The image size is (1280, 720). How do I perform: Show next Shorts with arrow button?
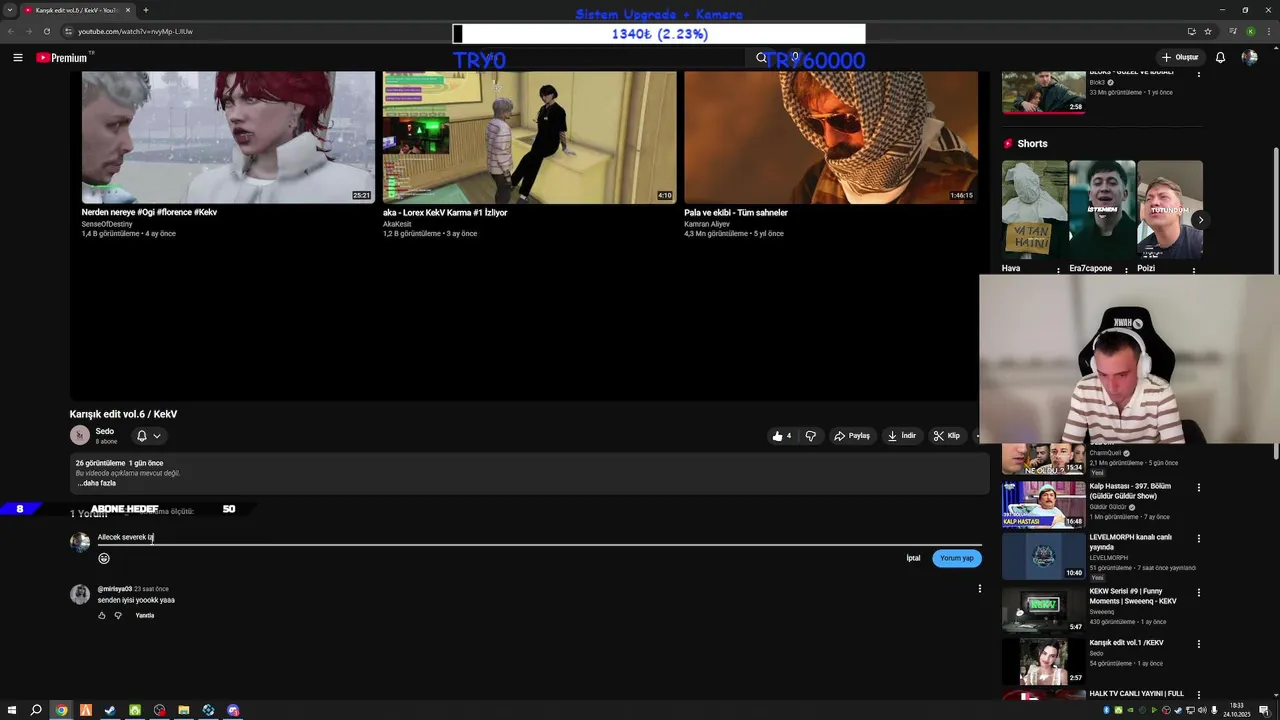[x=1200, y=220]
